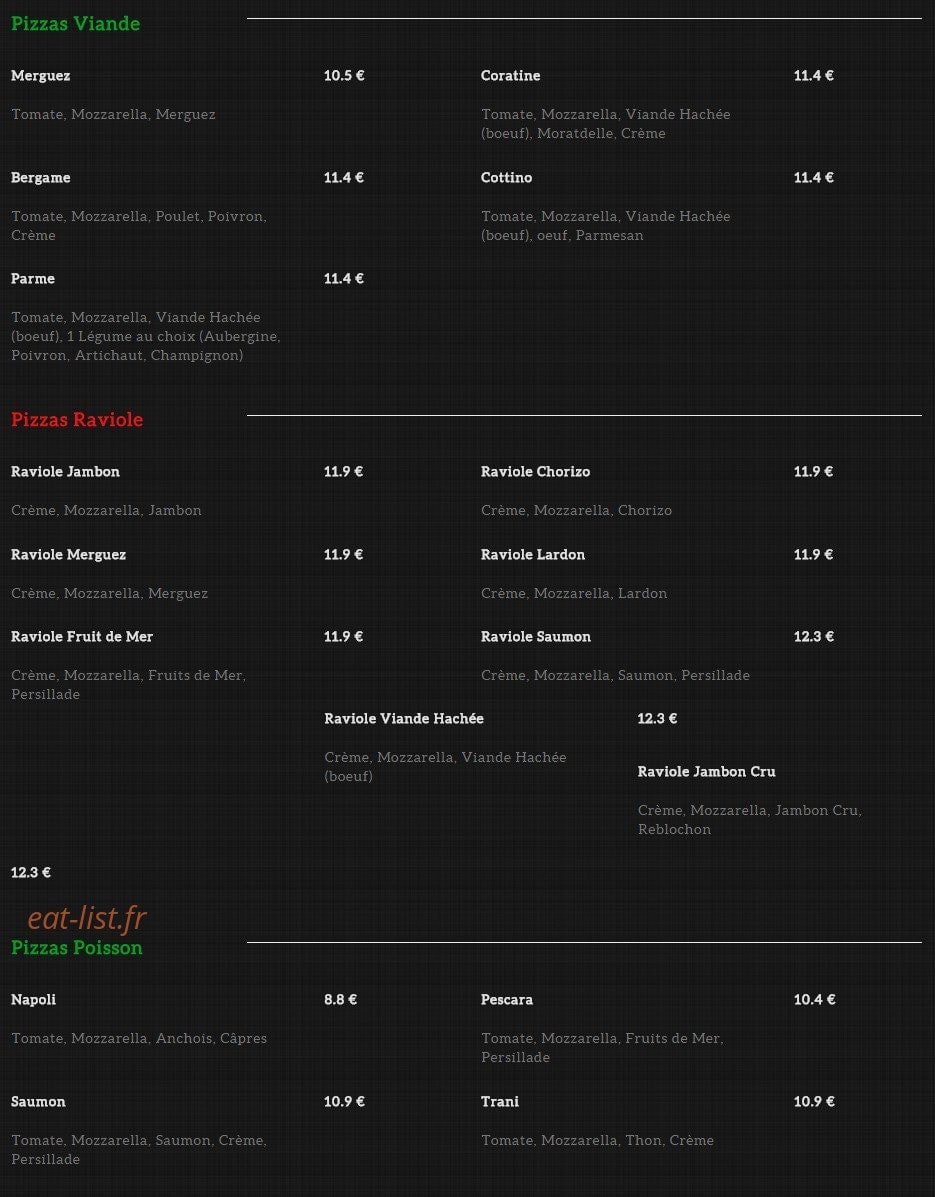The height and width of the screenshot is (1197, 935).
Task: Select Raviole Saumon pizza name
Action: tap(536, 637)
